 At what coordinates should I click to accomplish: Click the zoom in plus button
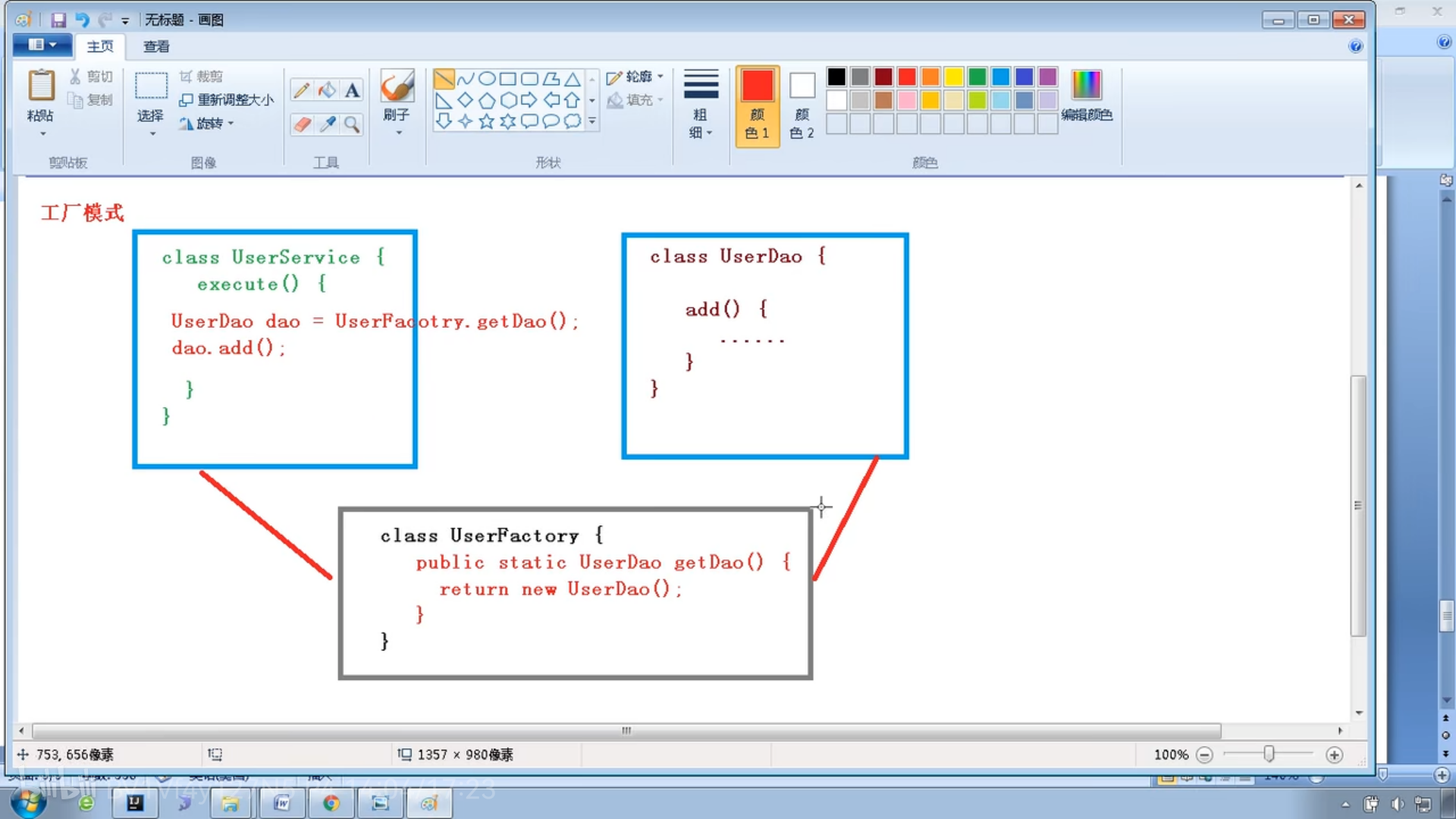coord(1334,755)
